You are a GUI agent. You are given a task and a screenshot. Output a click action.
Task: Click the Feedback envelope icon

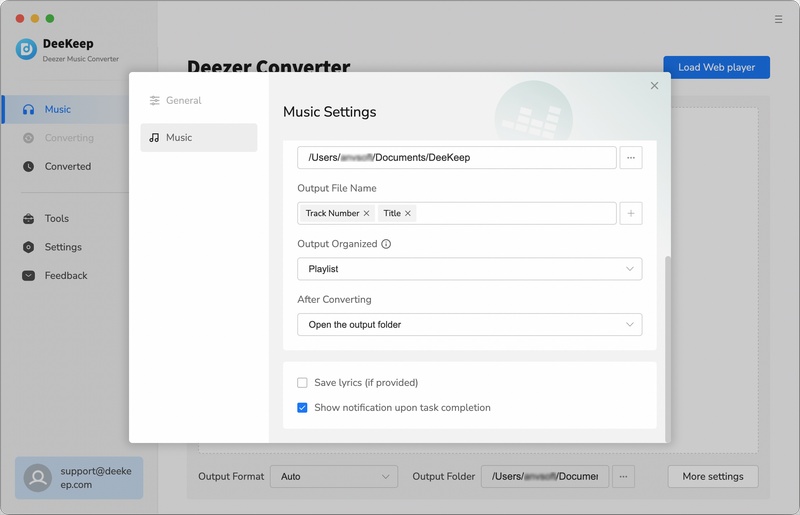click(x=29, y=276)
